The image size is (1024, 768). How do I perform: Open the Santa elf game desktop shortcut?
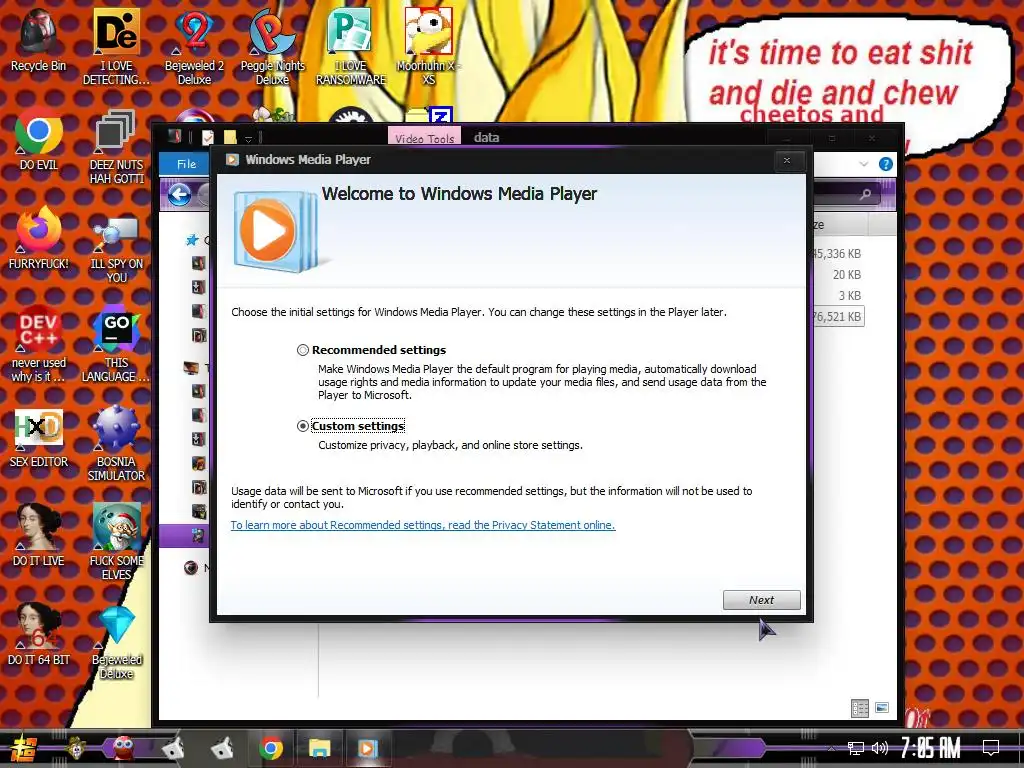[116, 541]
